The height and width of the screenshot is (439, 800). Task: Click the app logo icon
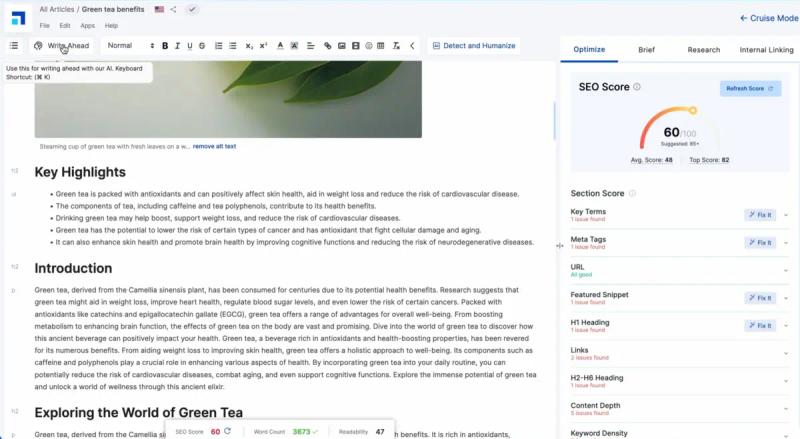click(18, 18)
